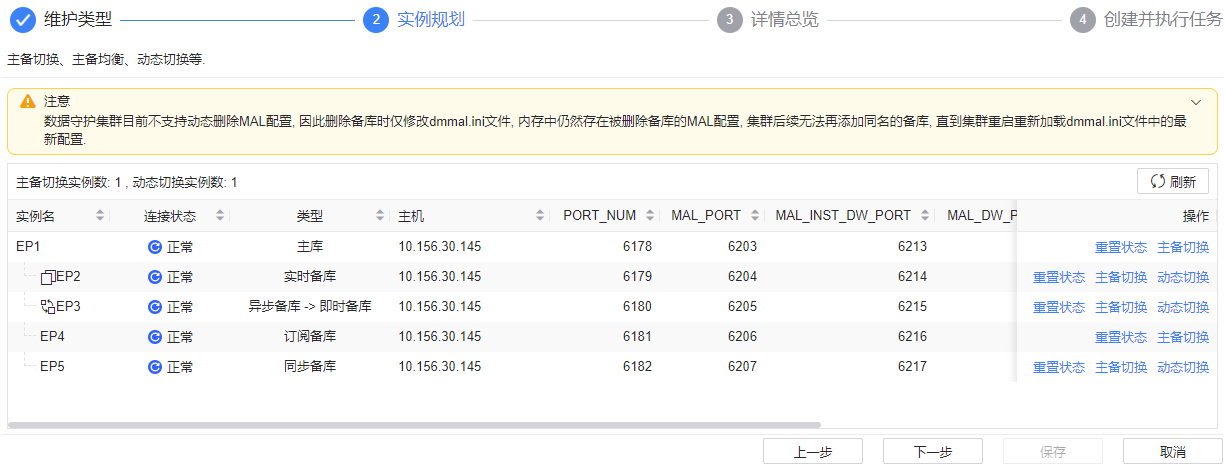Image resolution: width=1225 pixels, height=466 pixels.
Task: Click the connection status icon in row EP1
Action: (x=155, y=247)
